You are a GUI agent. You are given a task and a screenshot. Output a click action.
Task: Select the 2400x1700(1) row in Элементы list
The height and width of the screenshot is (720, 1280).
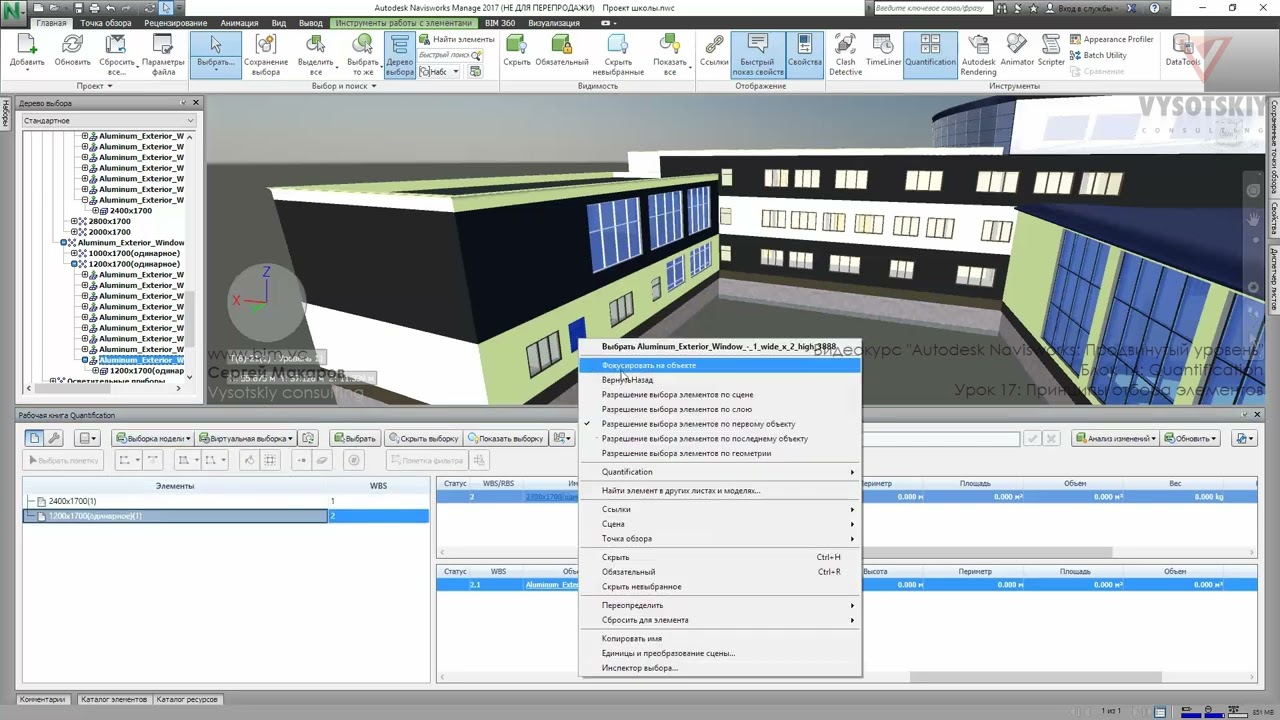coord(73,501)
